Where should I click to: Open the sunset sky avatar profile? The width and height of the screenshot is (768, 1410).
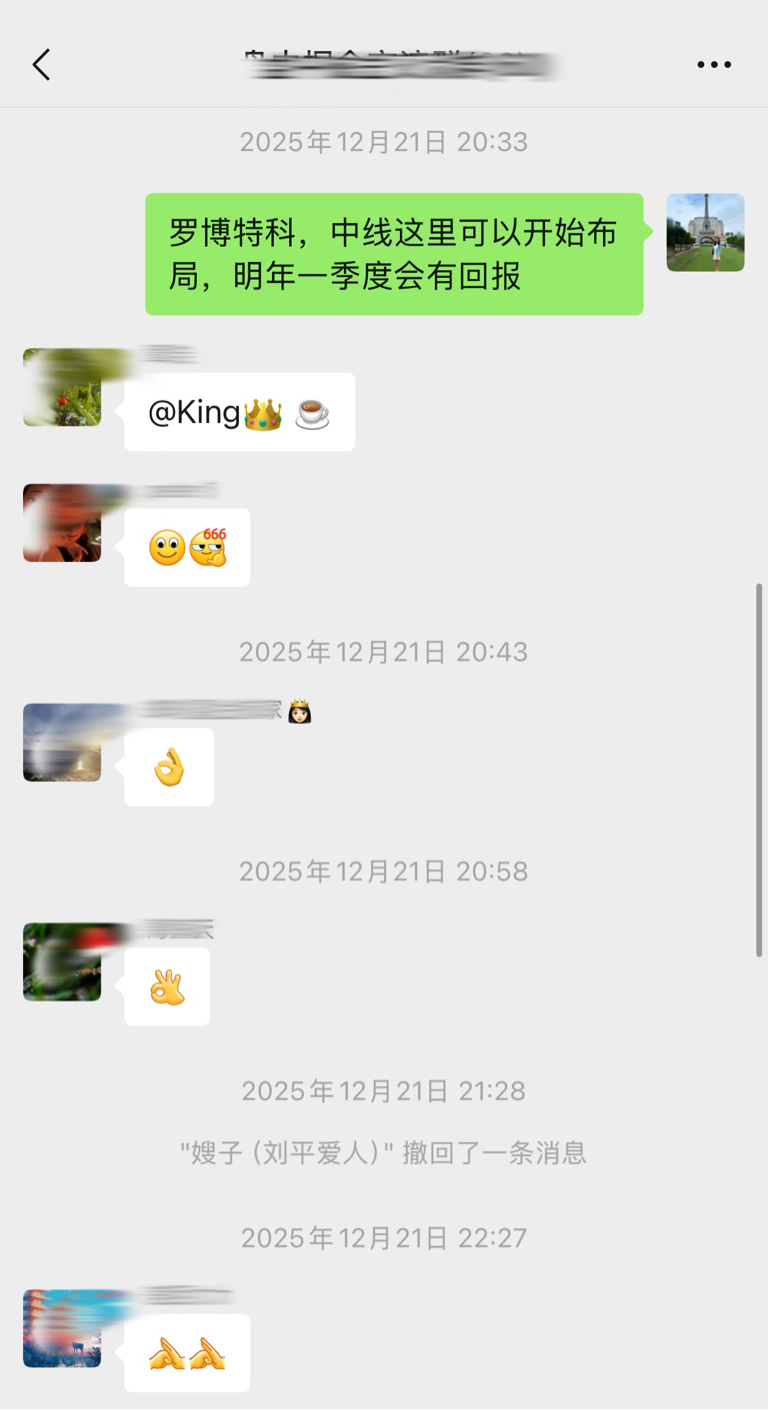pyautogui.click(x=62, y=742)
